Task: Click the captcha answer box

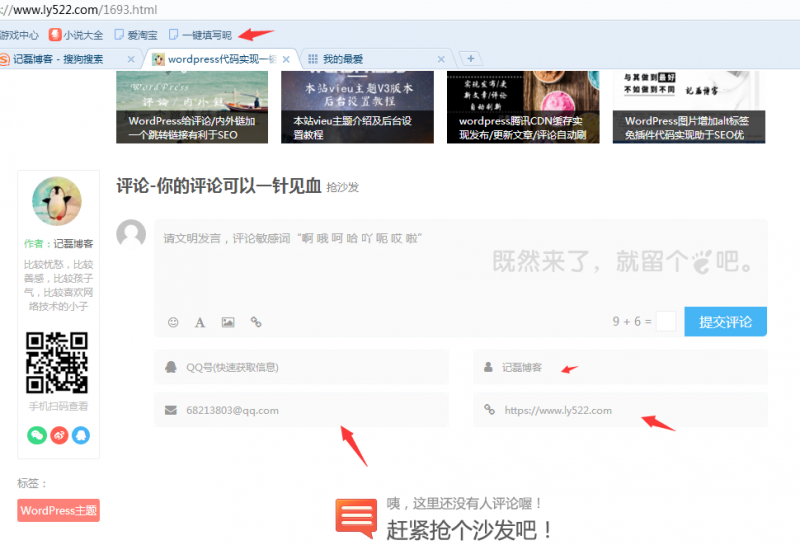Action: (666, 321)
